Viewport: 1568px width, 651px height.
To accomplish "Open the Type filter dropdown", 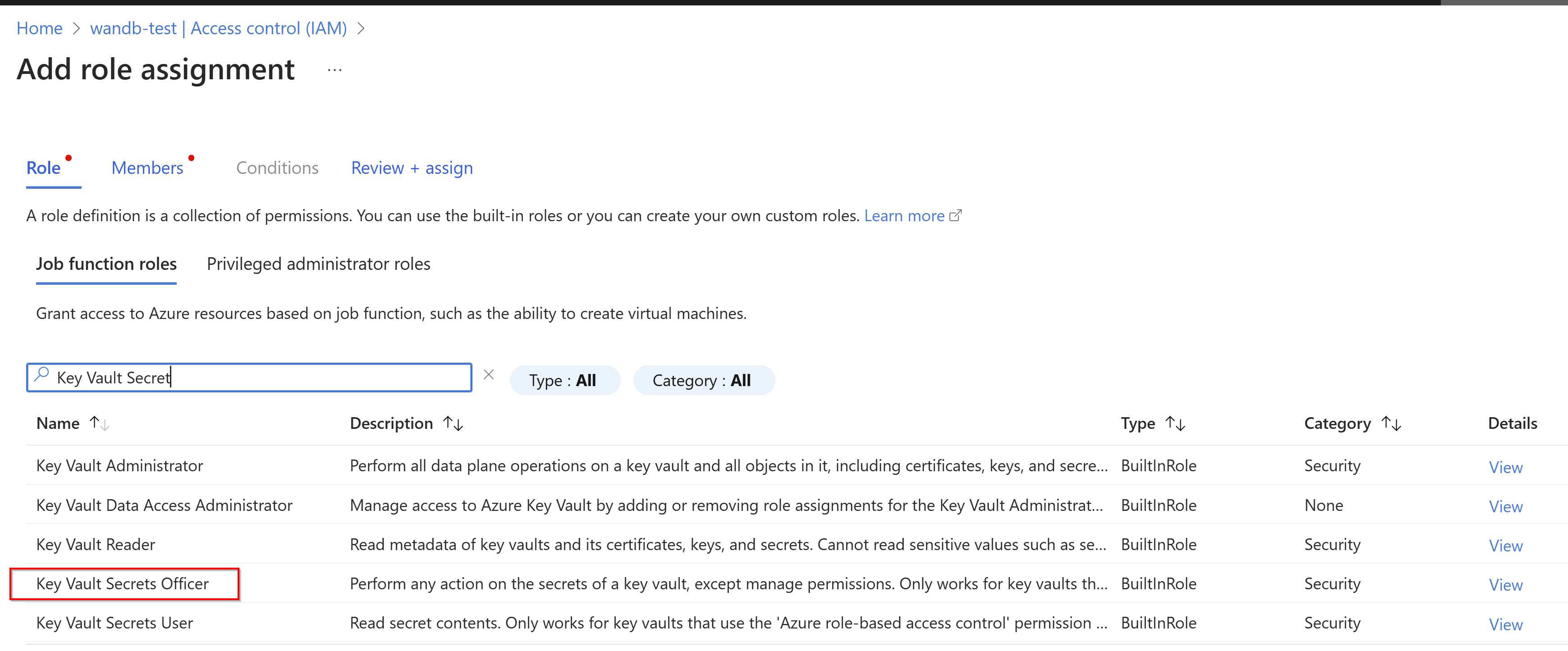I will pyautogui.click(x=564, y=380).
